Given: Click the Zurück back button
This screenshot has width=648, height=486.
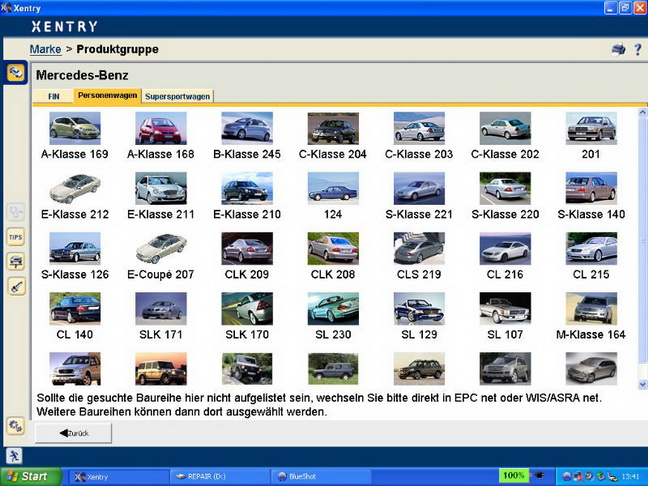Looking at the screenshot, I should pyautogui.click(x=74, y=433).
